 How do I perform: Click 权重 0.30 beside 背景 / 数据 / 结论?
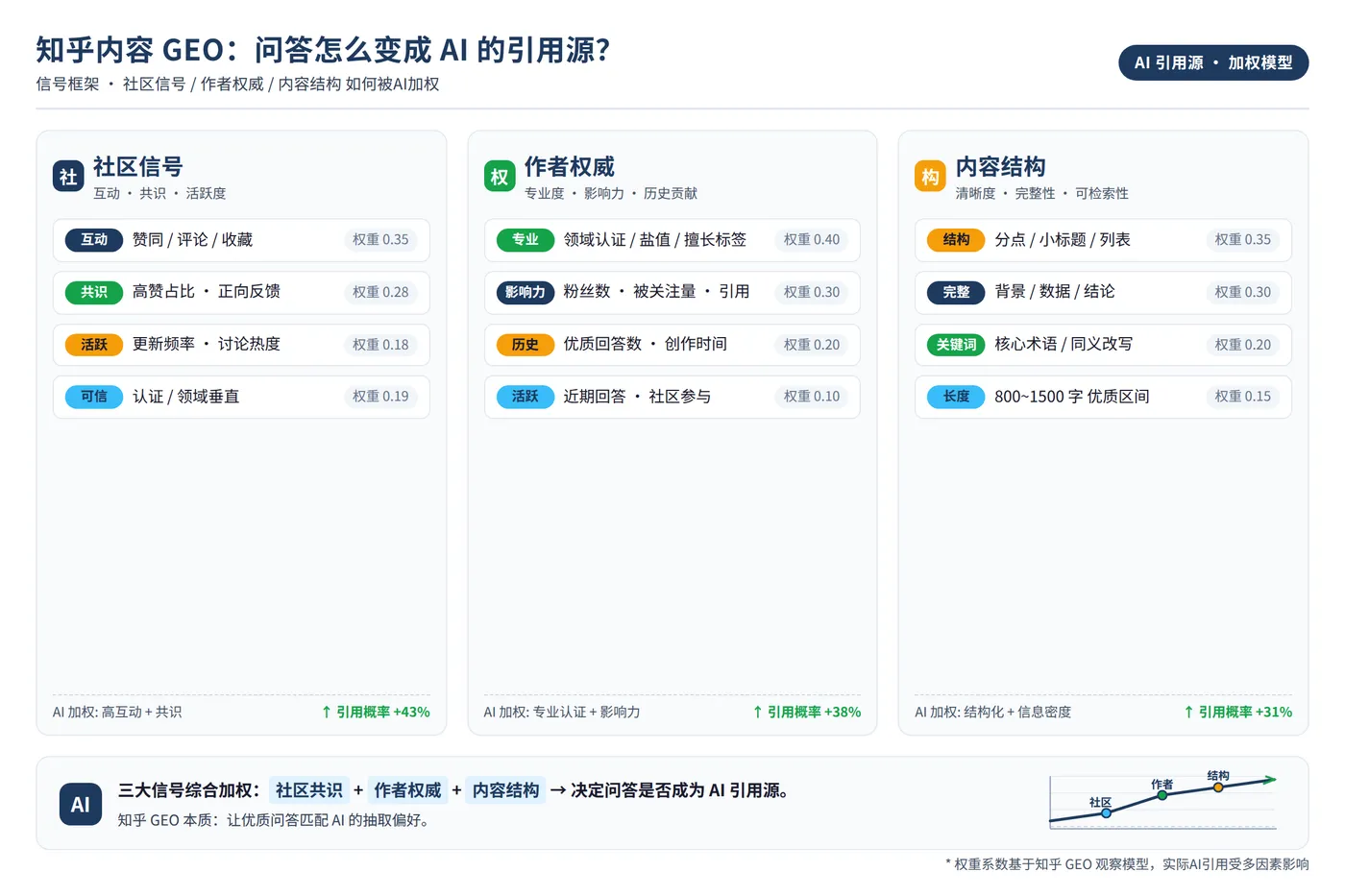point(1242,292)
